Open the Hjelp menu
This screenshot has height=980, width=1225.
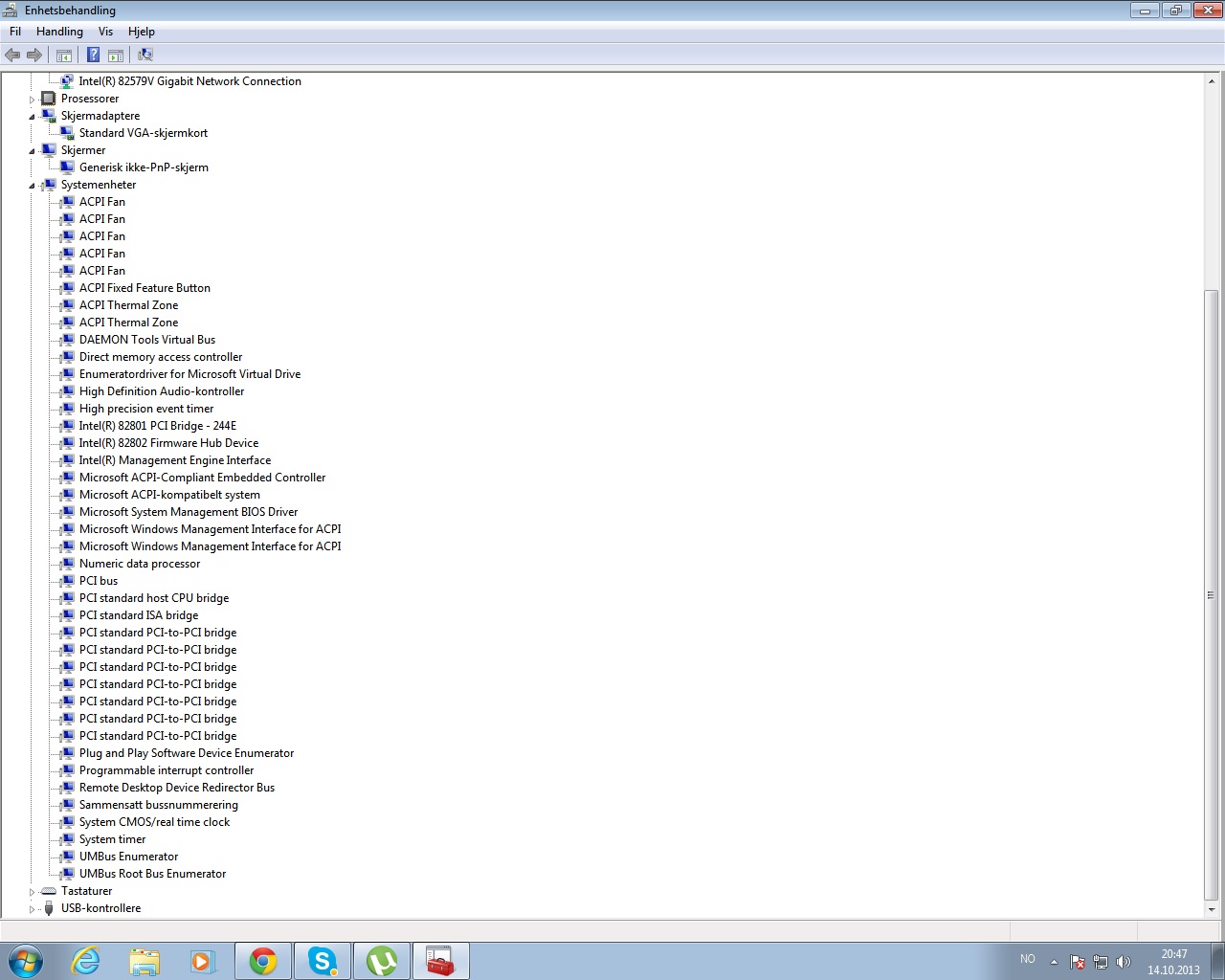coord(142,32)
